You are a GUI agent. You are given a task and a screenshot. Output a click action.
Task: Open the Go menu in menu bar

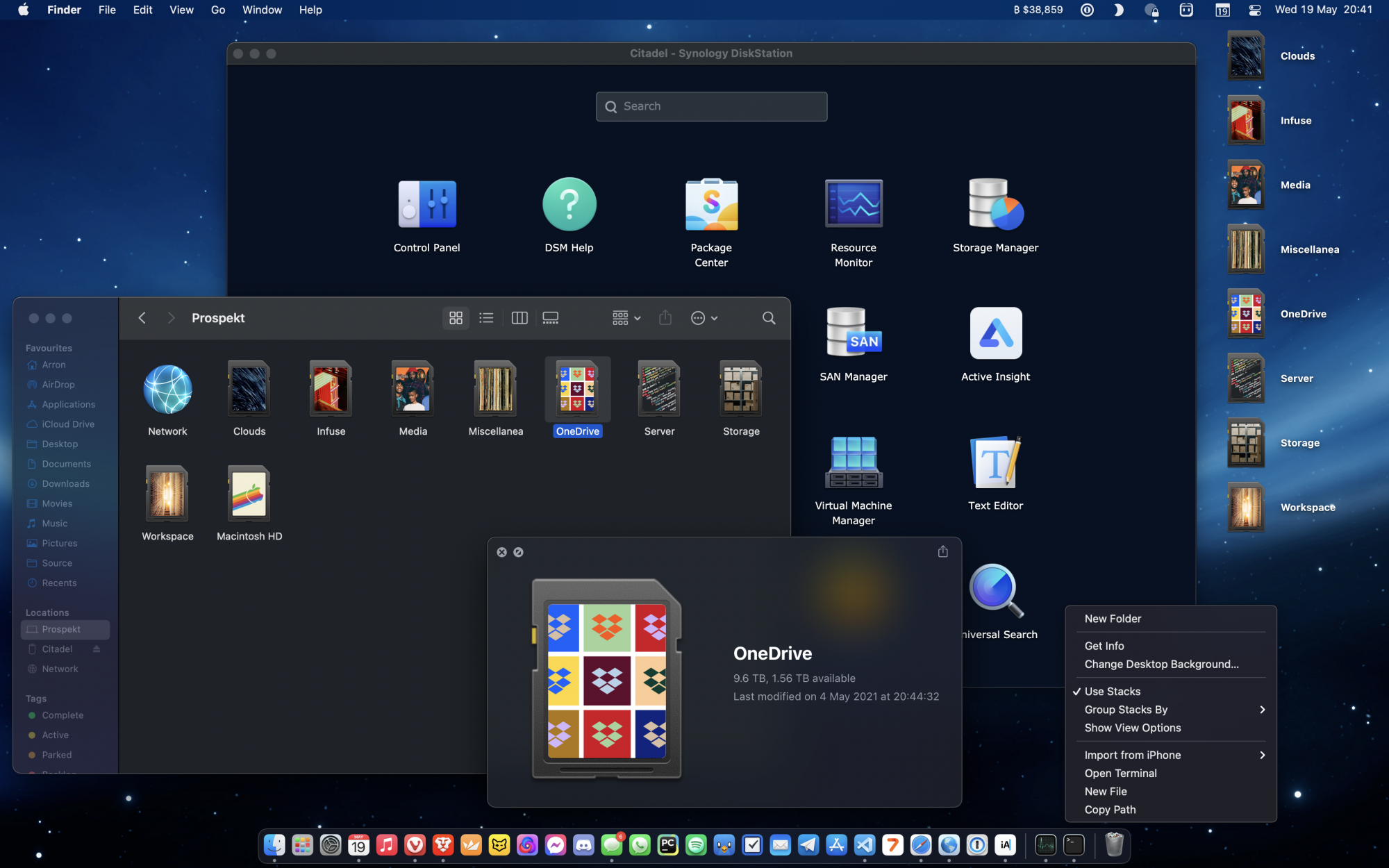pos(217,10)
